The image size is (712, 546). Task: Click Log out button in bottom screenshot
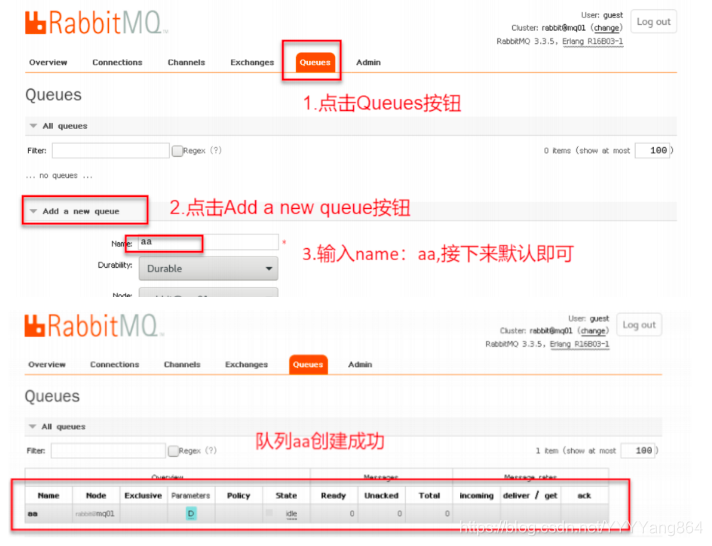tap(639, 325)
